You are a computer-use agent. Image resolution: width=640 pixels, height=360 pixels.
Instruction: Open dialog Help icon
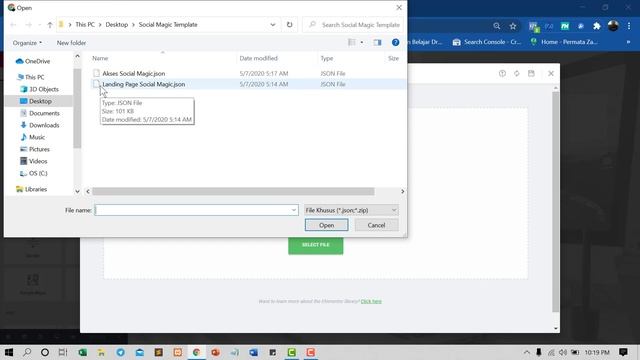[395, 42]
